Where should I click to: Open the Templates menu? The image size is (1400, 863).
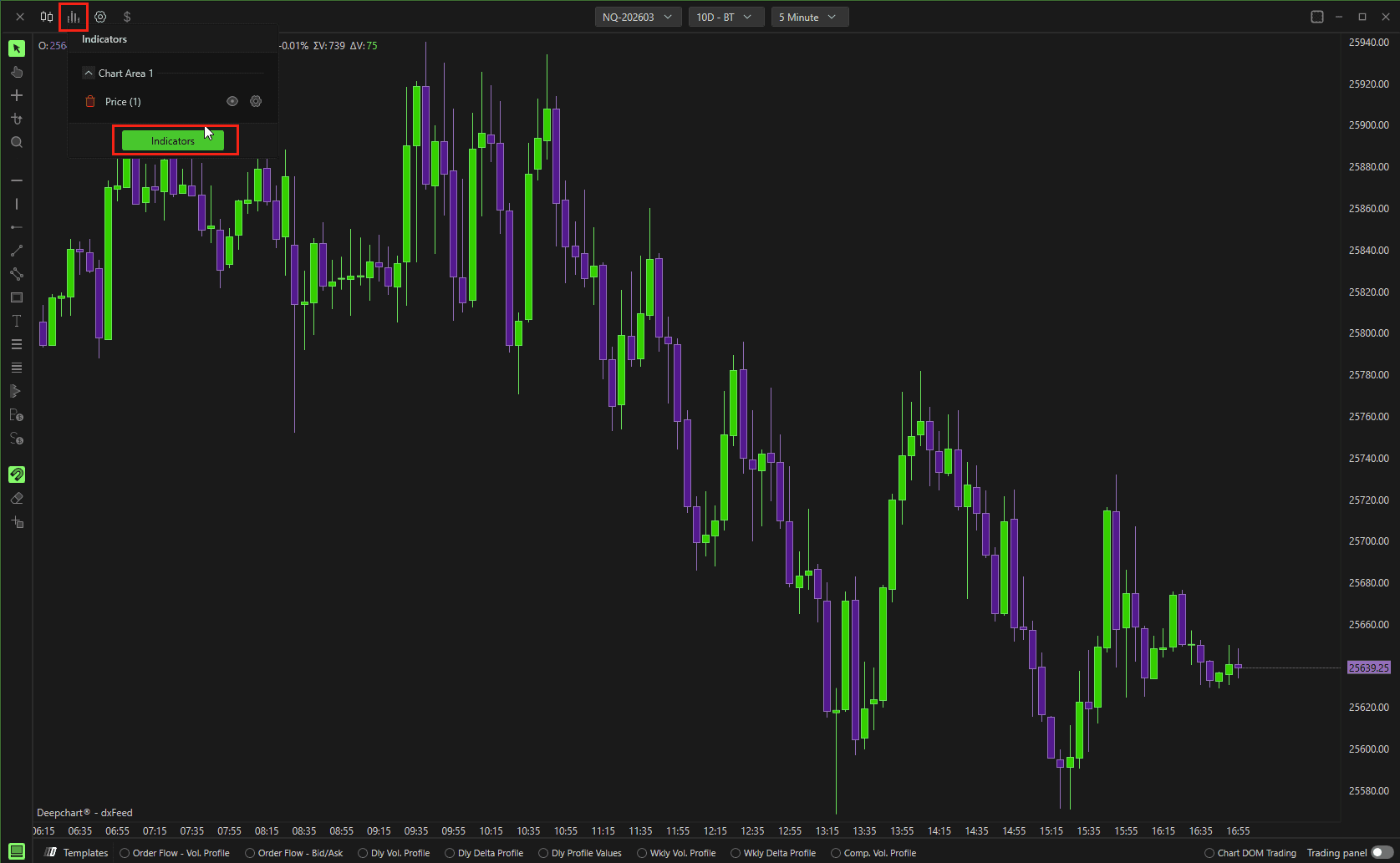pos(76,853)
